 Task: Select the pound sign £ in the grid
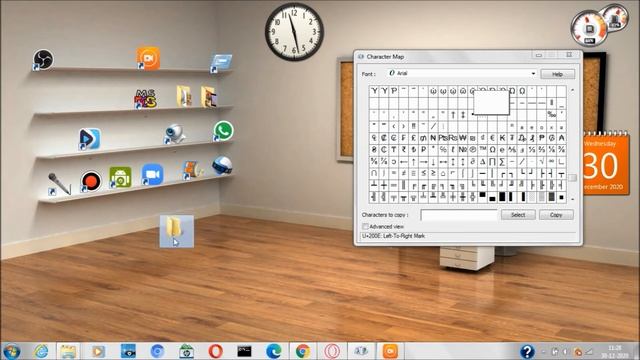point(413,138)
